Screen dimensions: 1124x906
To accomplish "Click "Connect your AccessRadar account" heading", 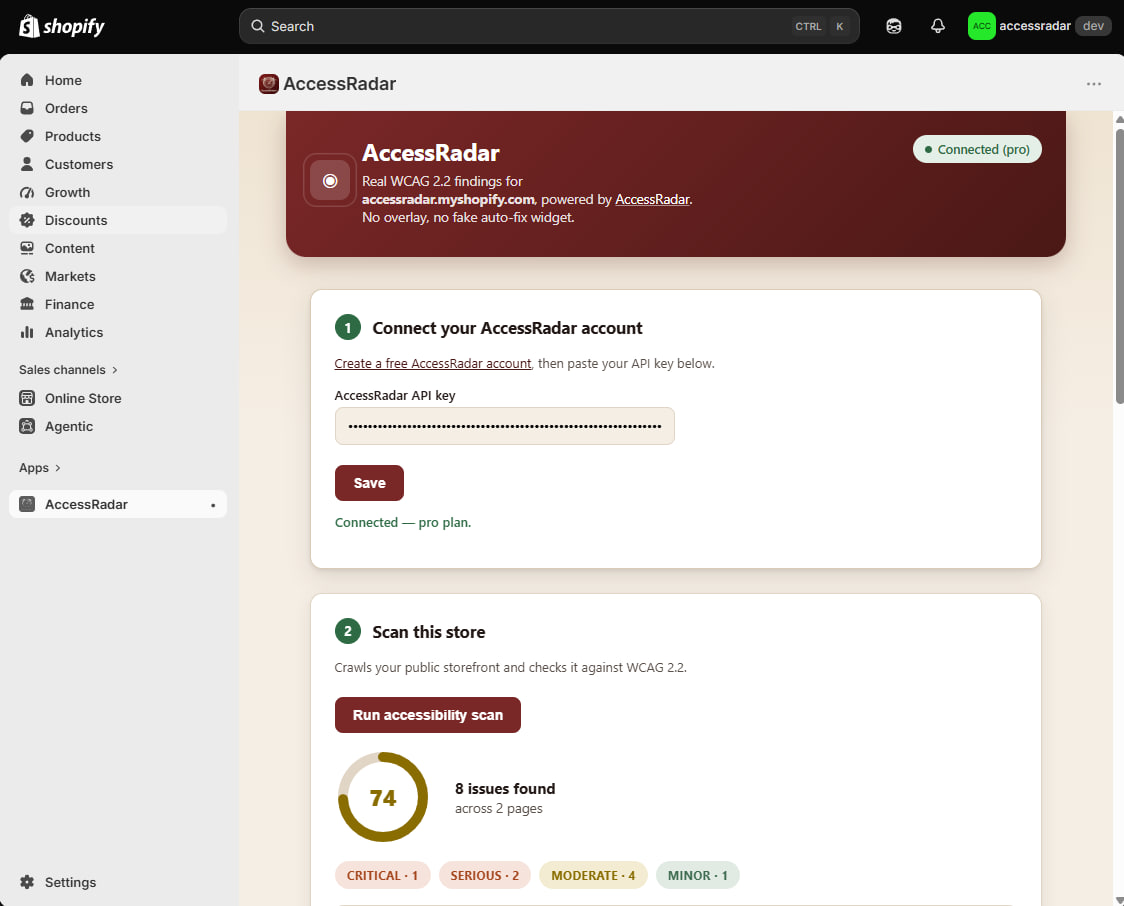I will [507, 328].
